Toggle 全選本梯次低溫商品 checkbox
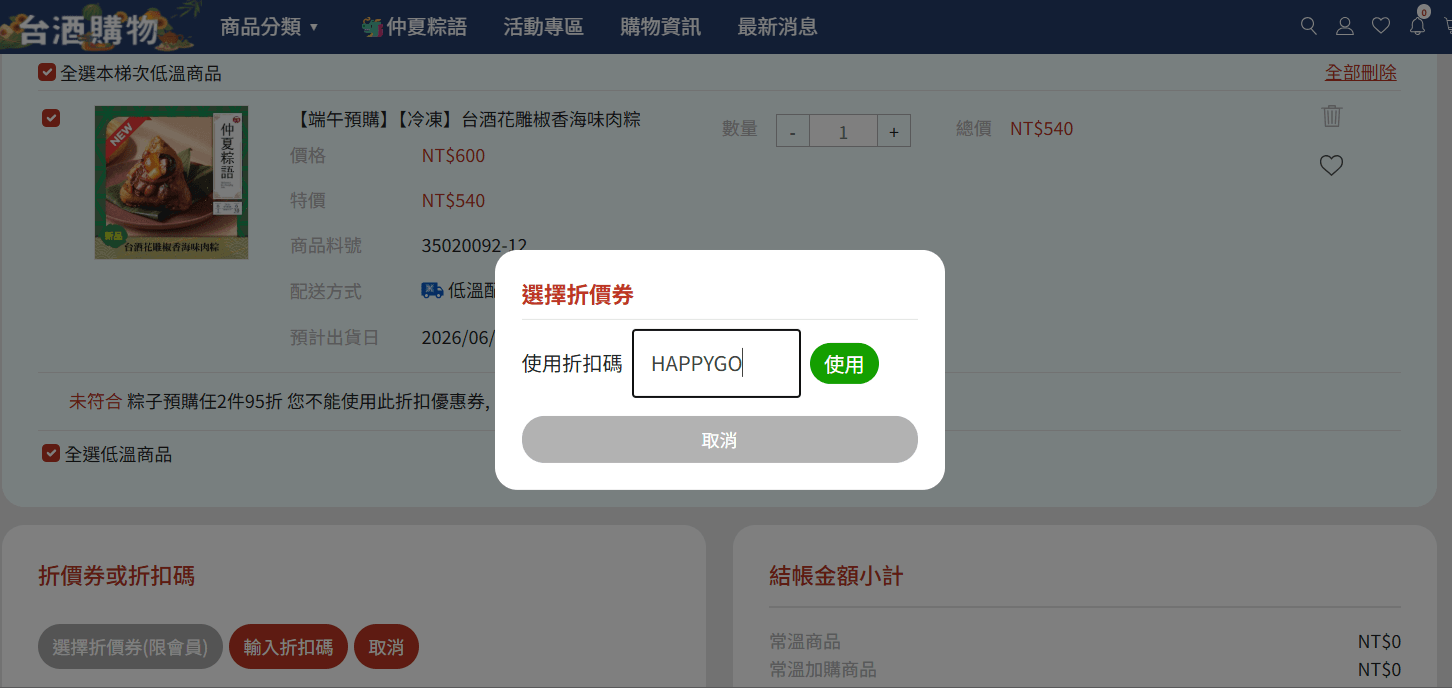This screenshot has height=688, width=1452. pyautogui.click(x=47, y=72)
